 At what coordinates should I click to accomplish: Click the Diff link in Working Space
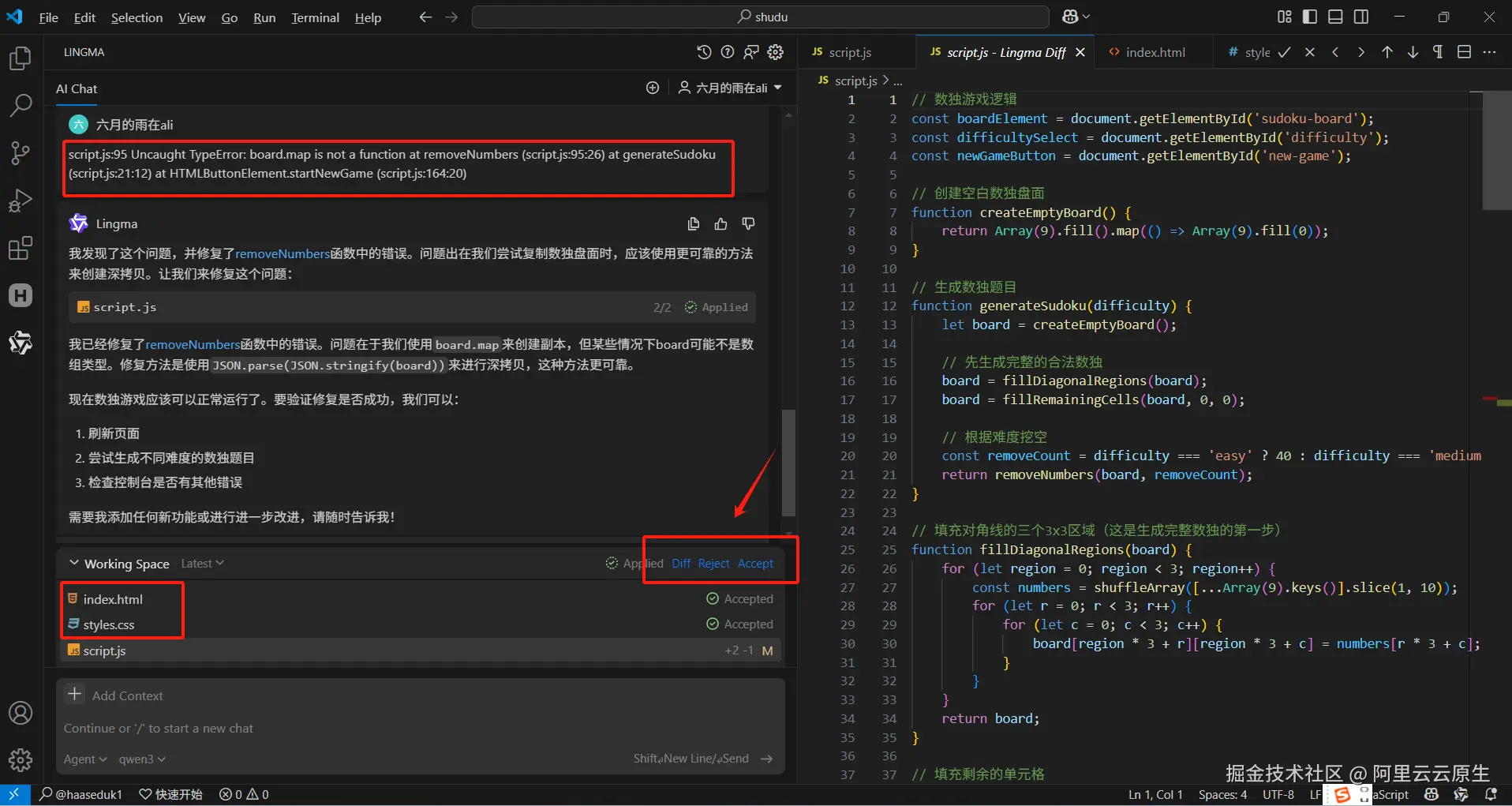click(x=681, y=564)
